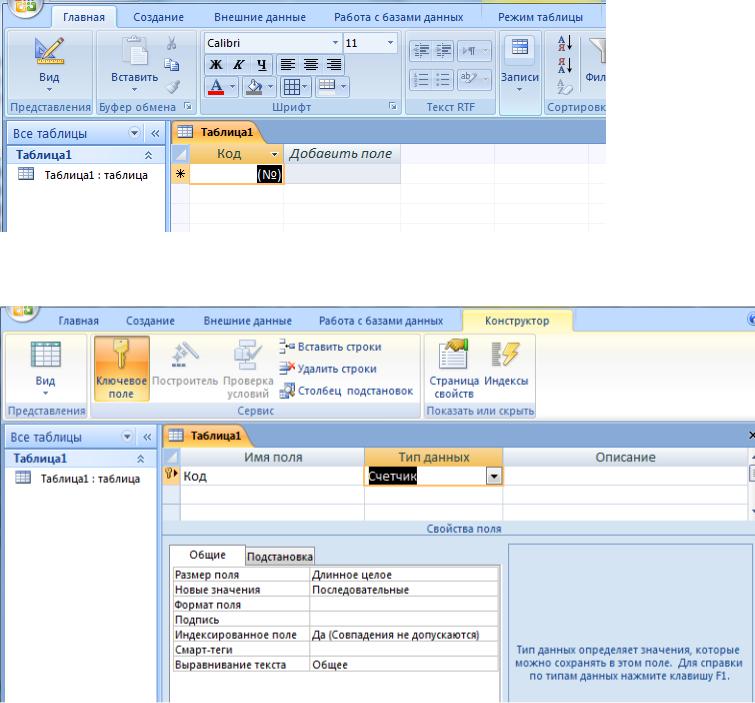Viewport: 755px width, 703px height.
Task: Apply the red font color A
Action: 216,87
